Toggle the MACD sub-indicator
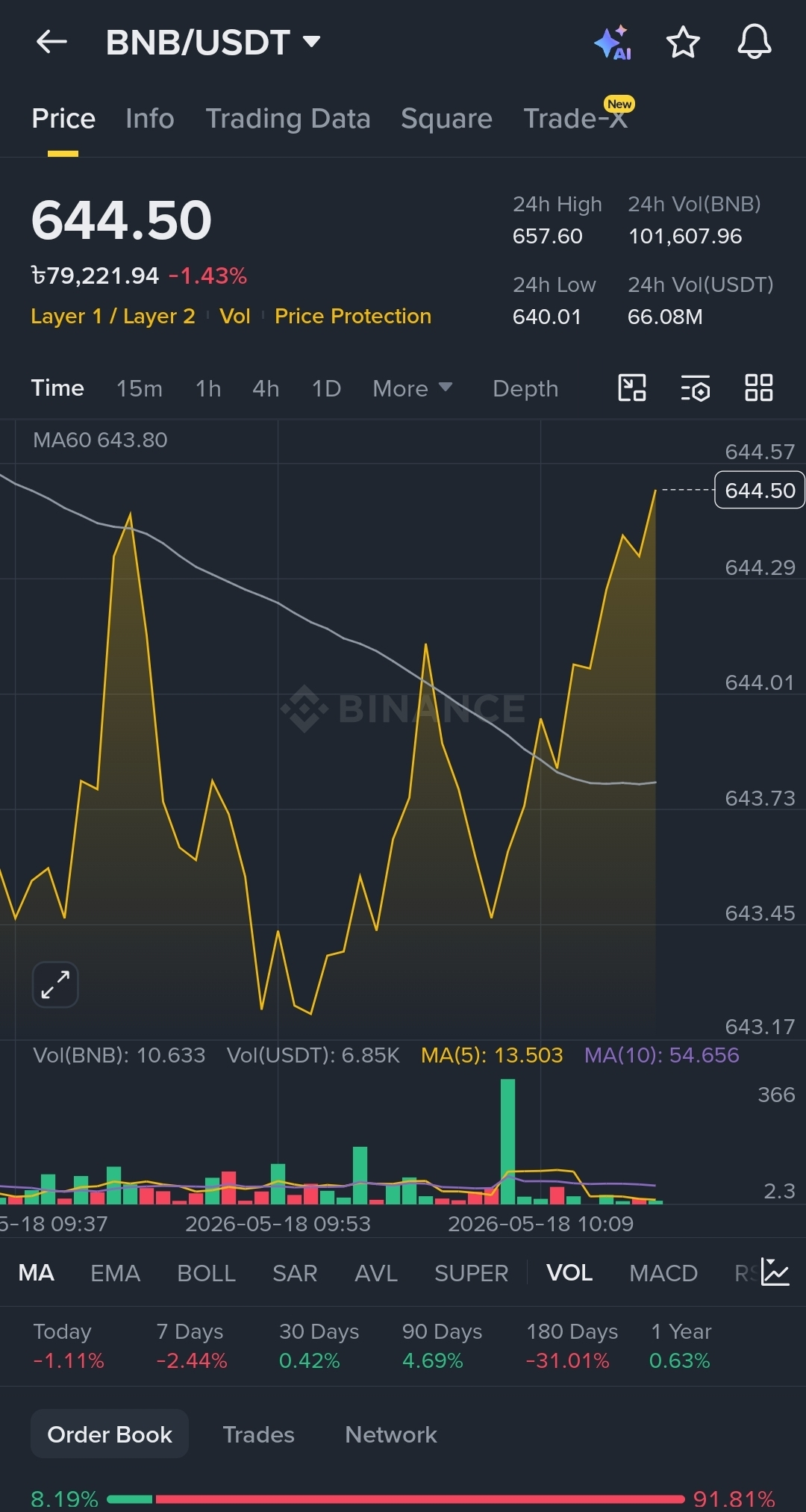The width and height of the screenshot is (806, 1512). [663, 1272]
